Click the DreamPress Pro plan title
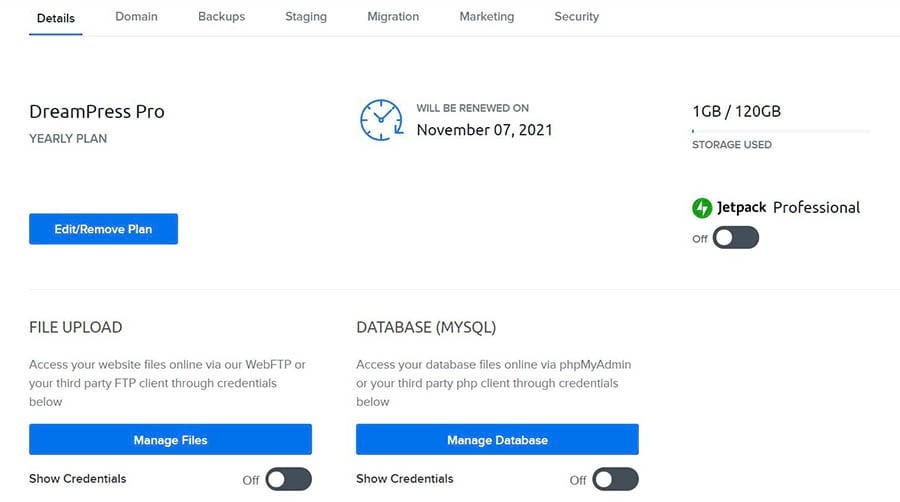 point(97,112)
